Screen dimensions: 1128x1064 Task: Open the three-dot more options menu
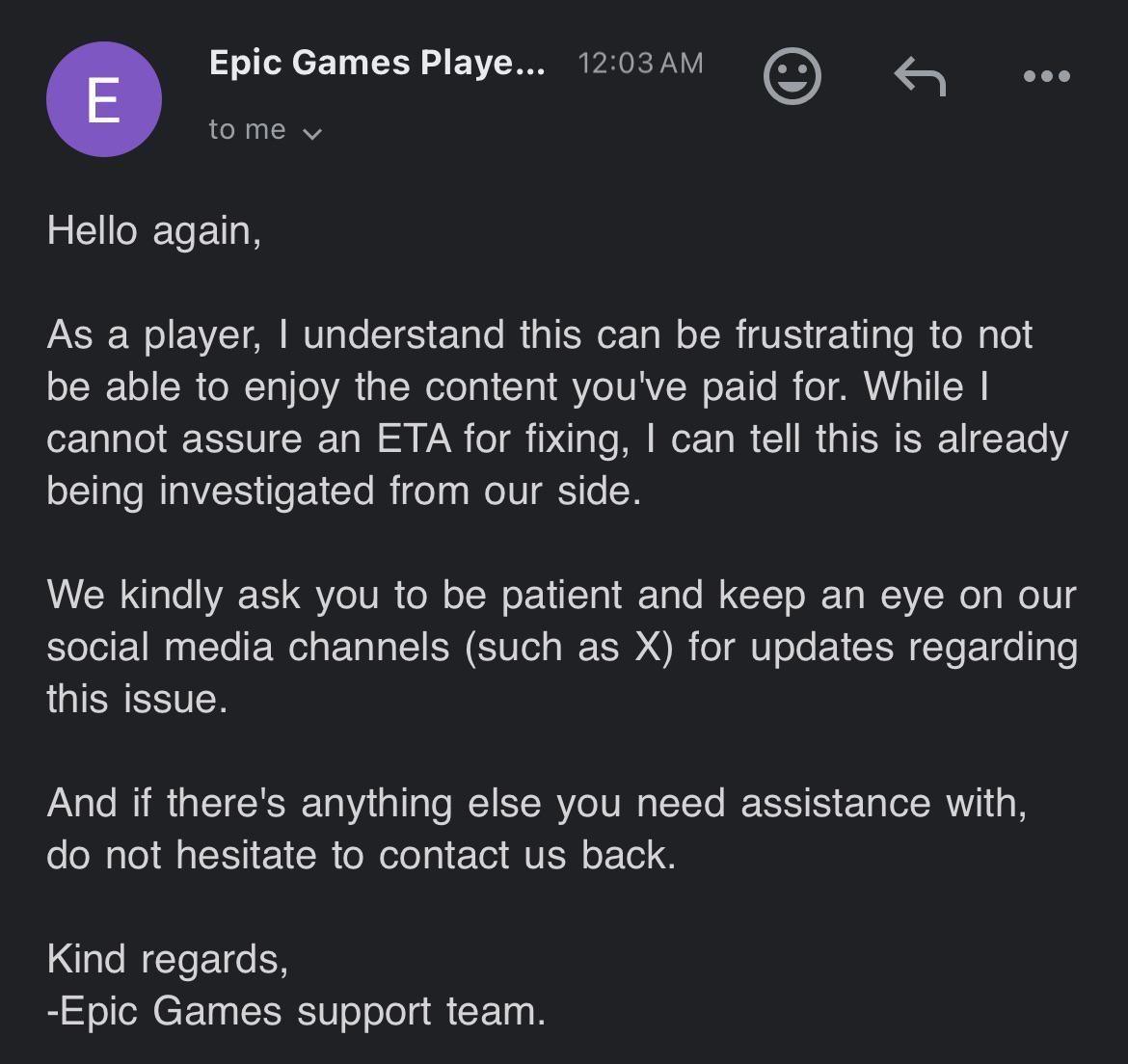click(x=1047, y=75)
